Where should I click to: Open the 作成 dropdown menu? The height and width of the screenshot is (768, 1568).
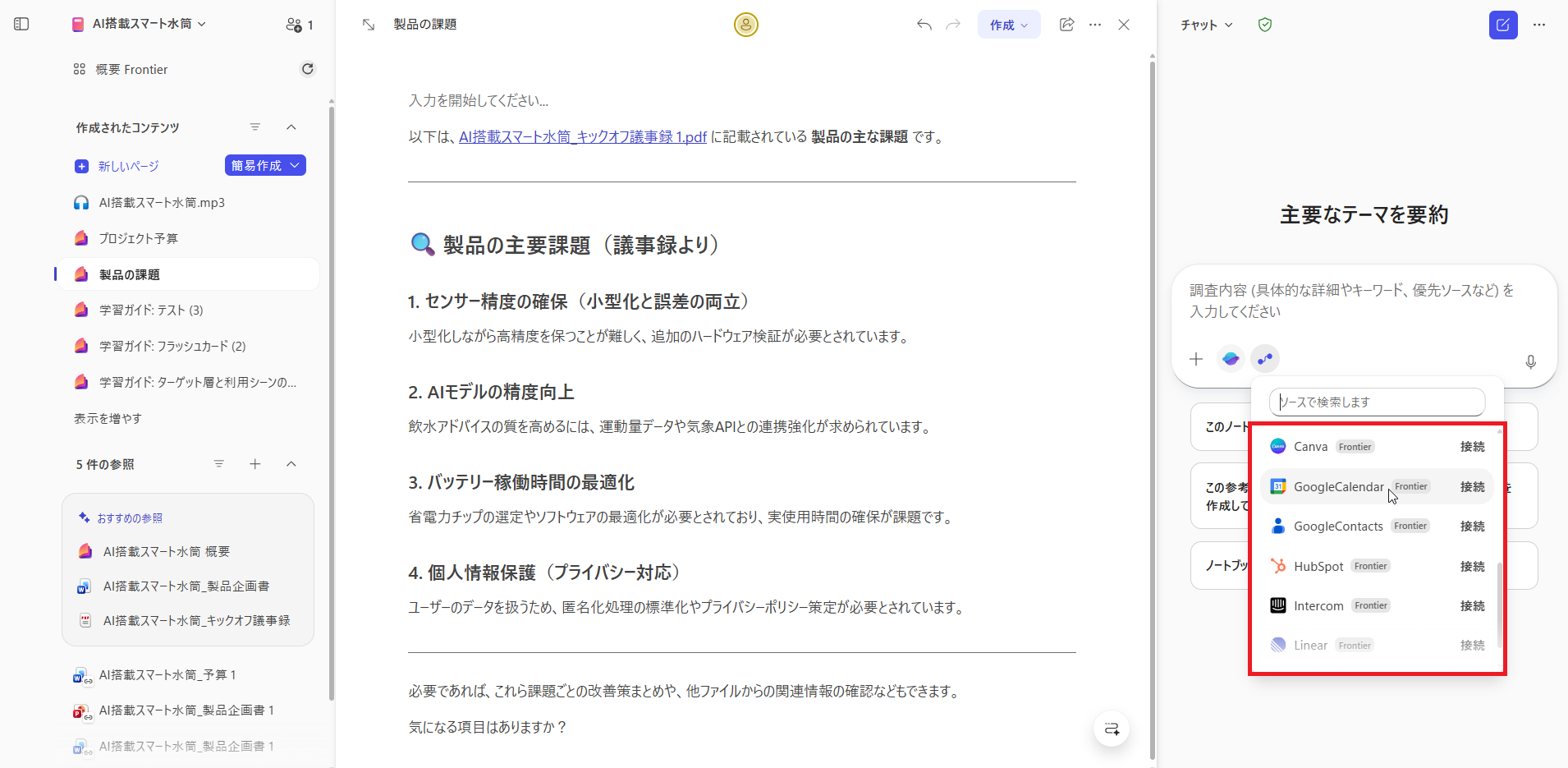click(x=1008, y=25)
